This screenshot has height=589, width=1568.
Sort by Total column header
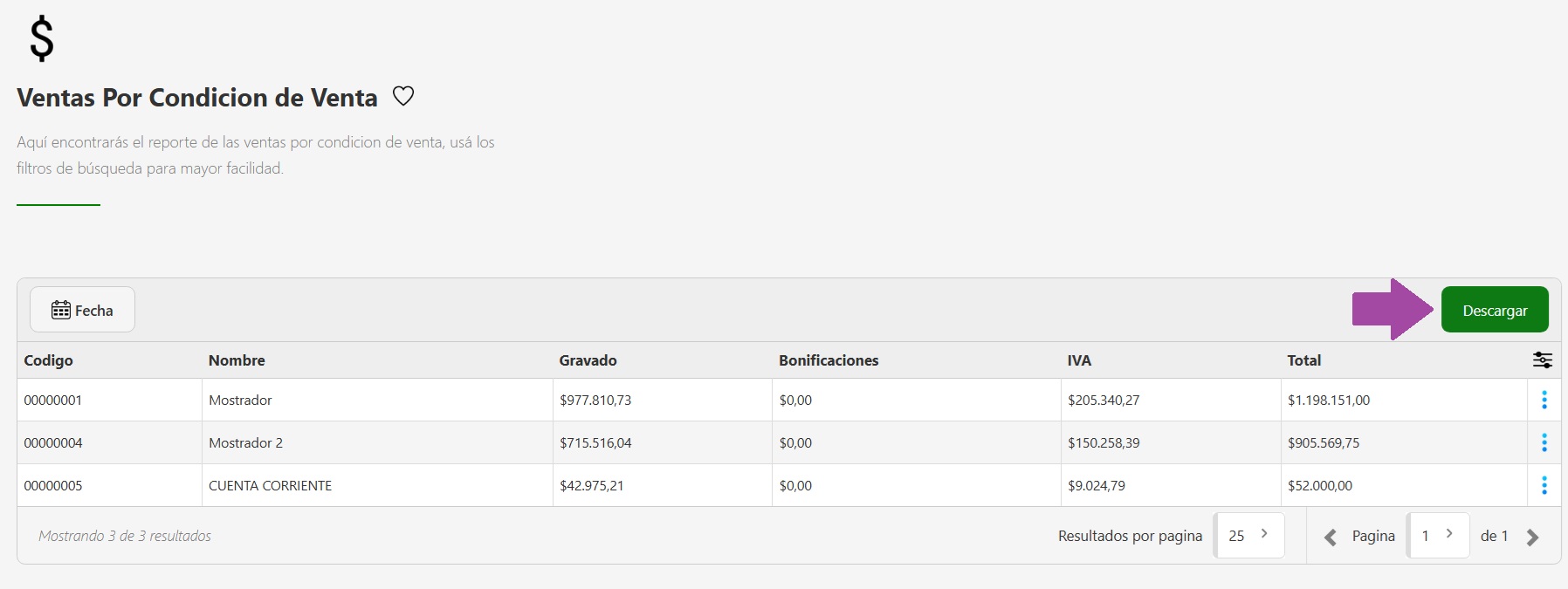click(1303, 360)
